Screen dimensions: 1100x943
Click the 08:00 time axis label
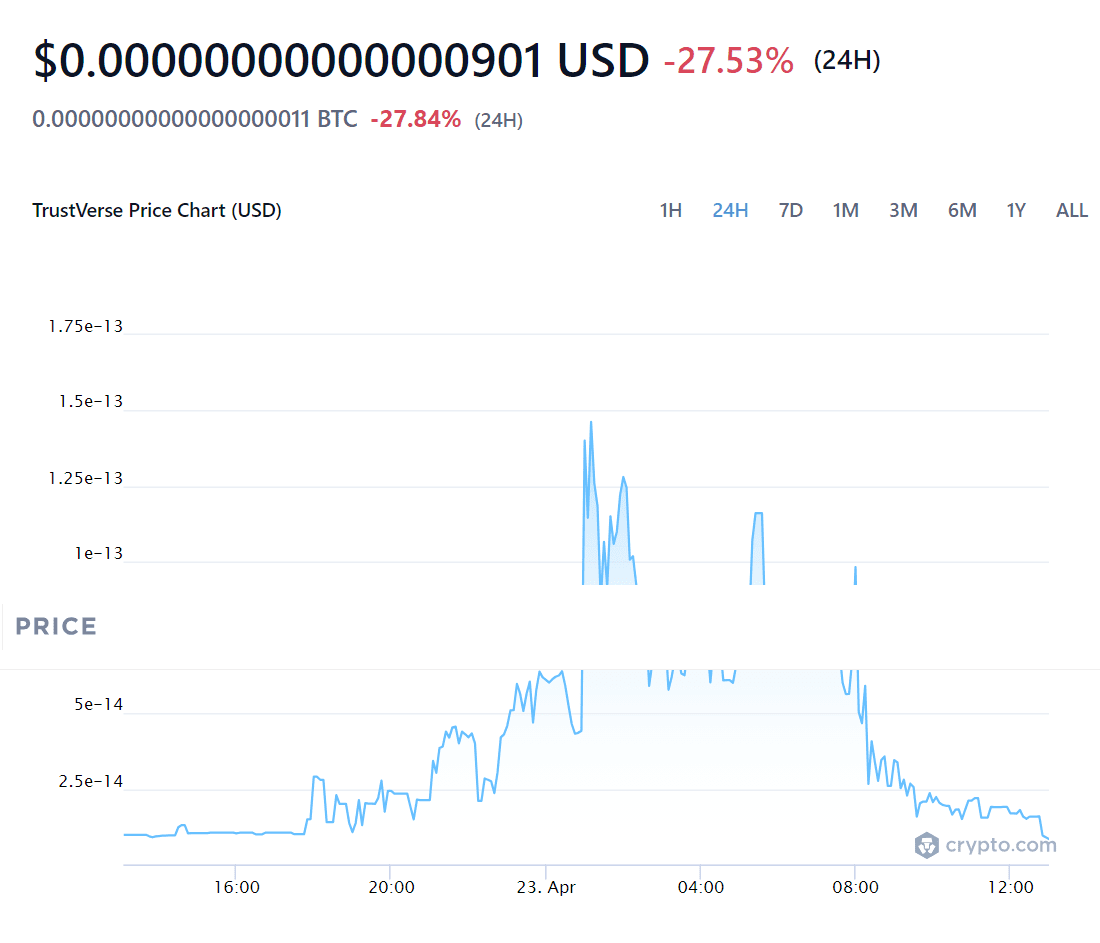(x=855, y=887)
